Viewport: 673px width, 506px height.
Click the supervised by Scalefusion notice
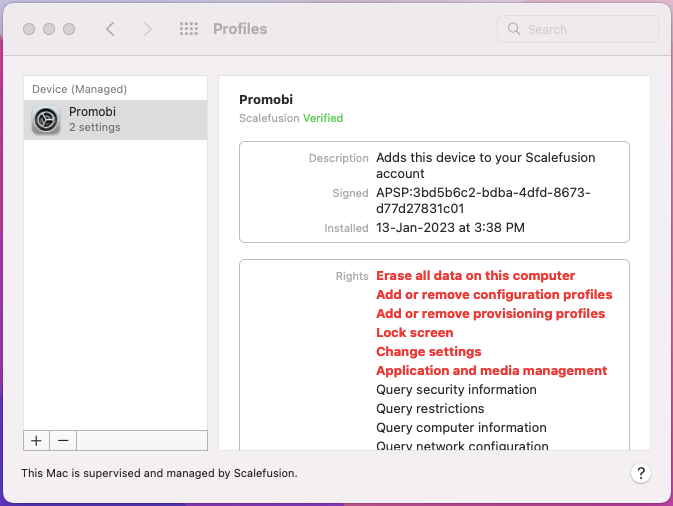coord(159,473)
